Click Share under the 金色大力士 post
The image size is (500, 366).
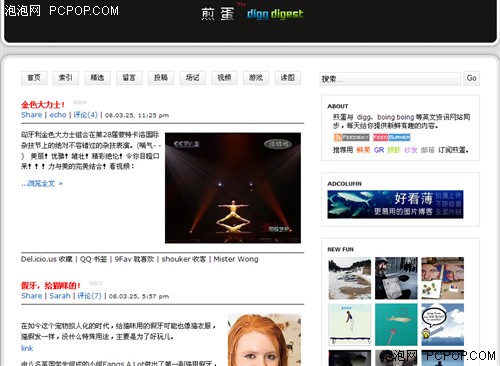(32, 115)
